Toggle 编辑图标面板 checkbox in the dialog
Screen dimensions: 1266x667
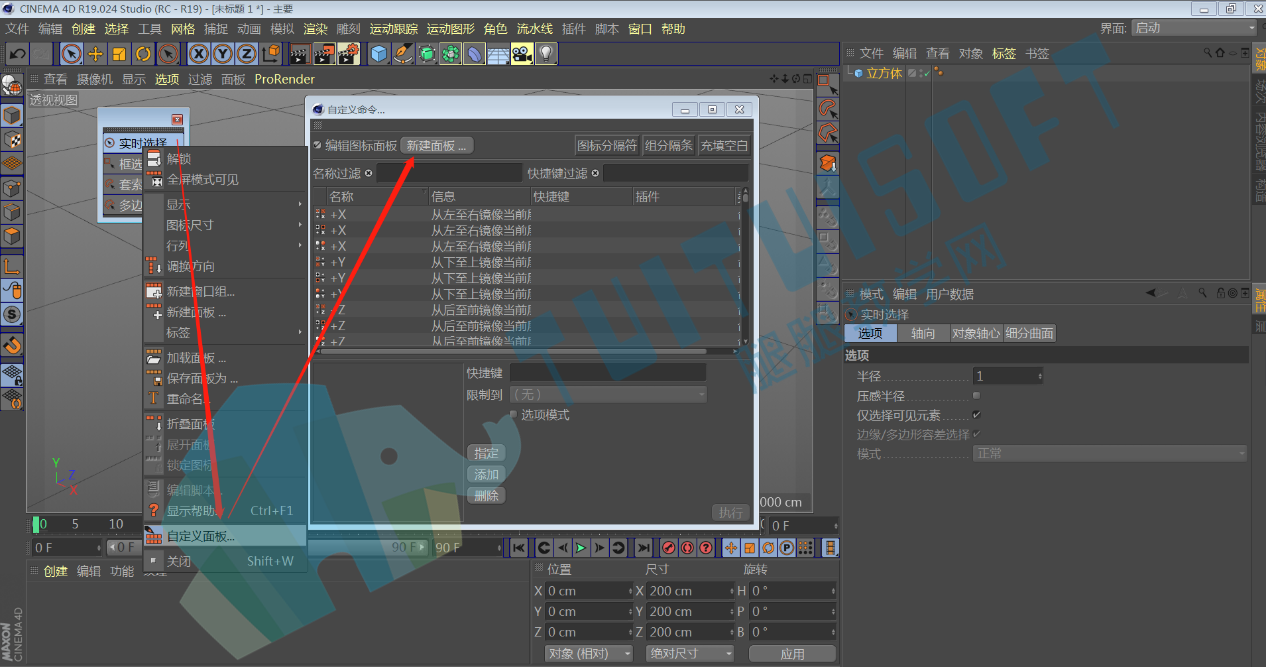(318, 146)
